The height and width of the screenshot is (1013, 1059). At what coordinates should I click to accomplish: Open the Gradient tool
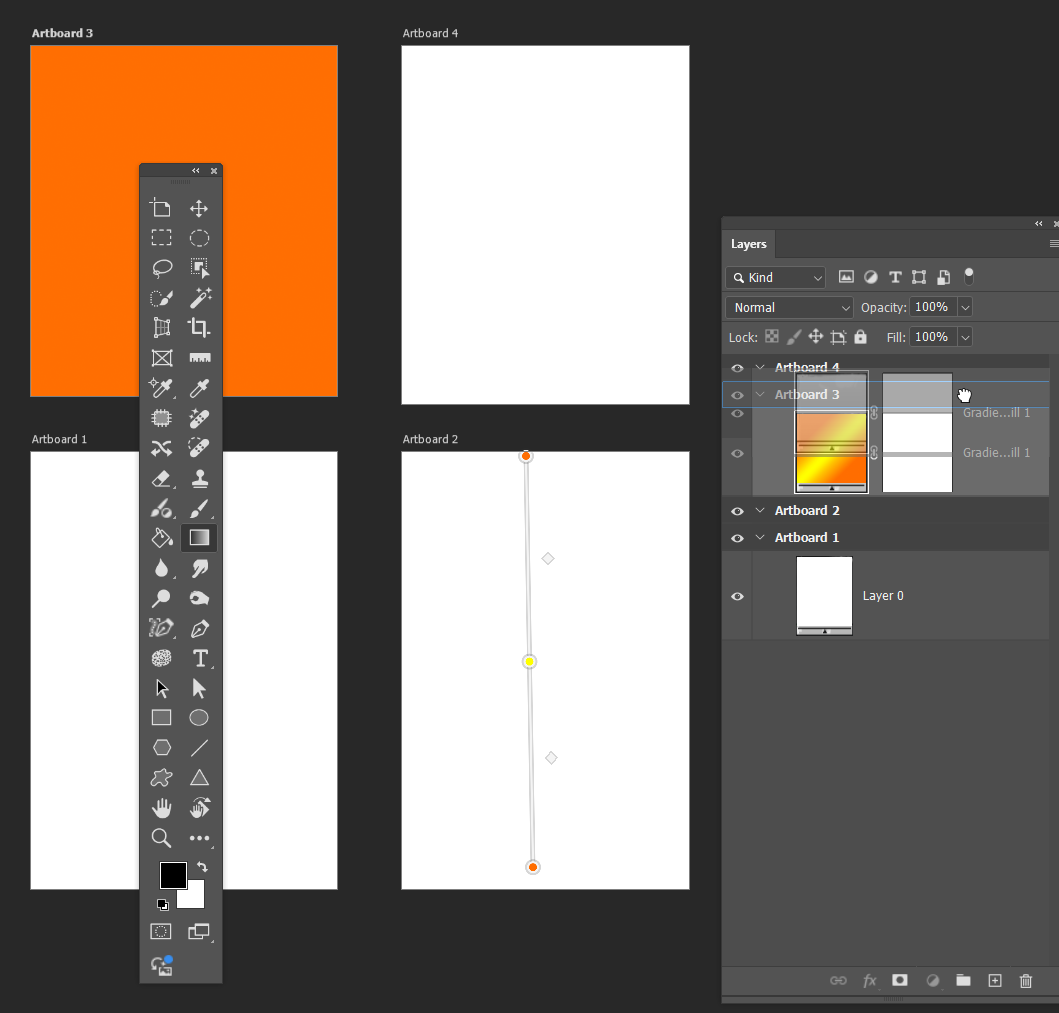tap(198, 538)
